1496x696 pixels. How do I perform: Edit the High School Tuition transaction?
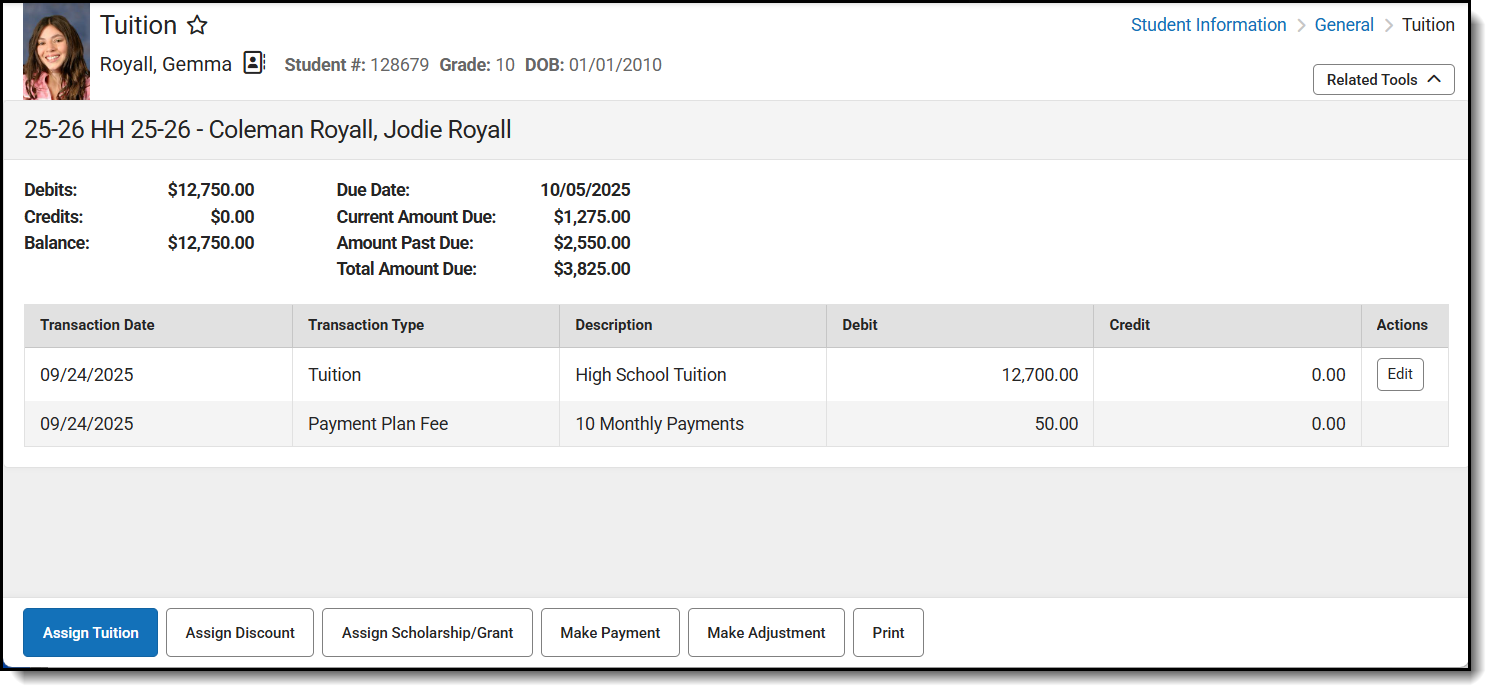1399,374
